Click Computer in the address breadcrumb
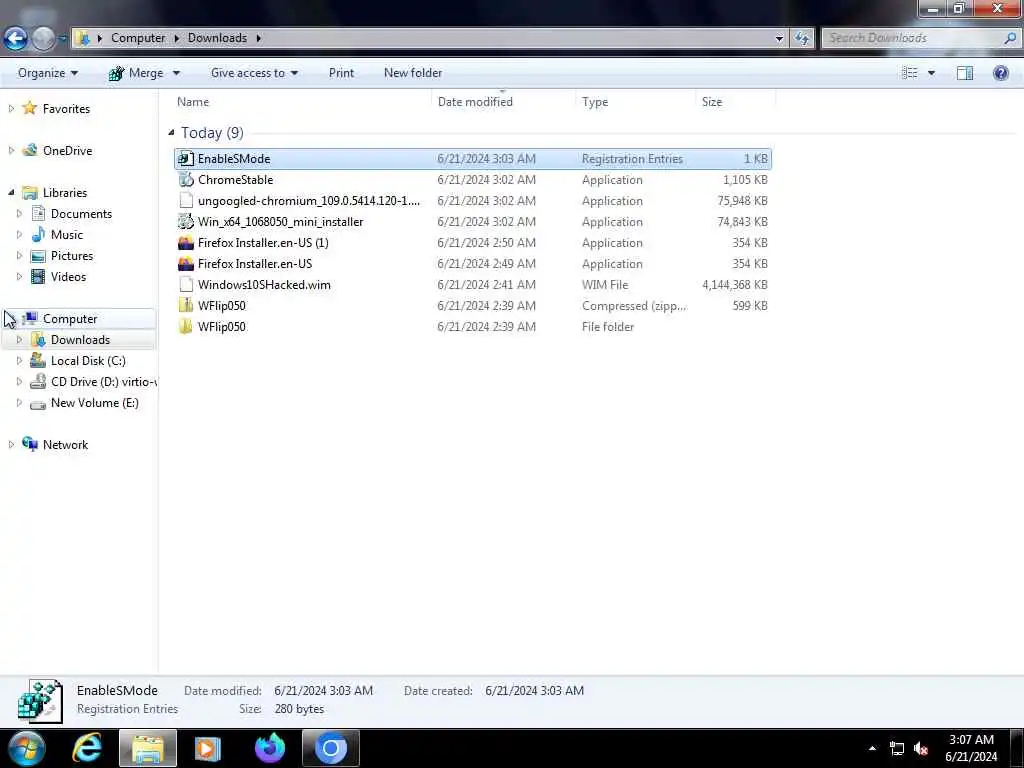The width and height of the screenshot is (1024, 768). 138,38
